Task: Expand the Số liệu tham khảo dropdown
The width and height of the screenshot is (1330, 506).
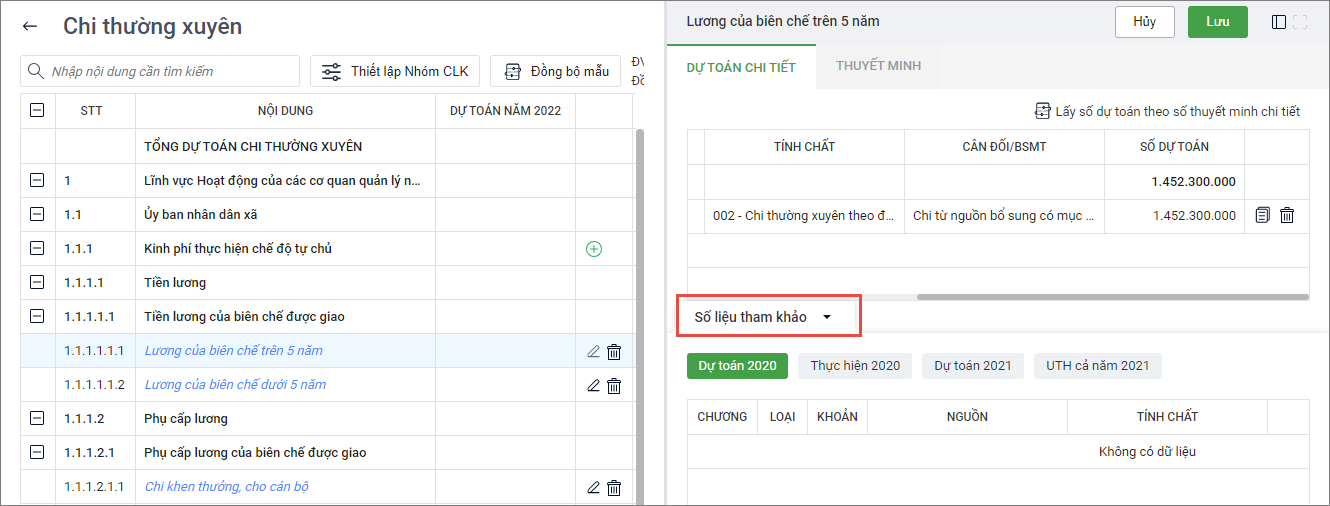Action: (827, 317)
